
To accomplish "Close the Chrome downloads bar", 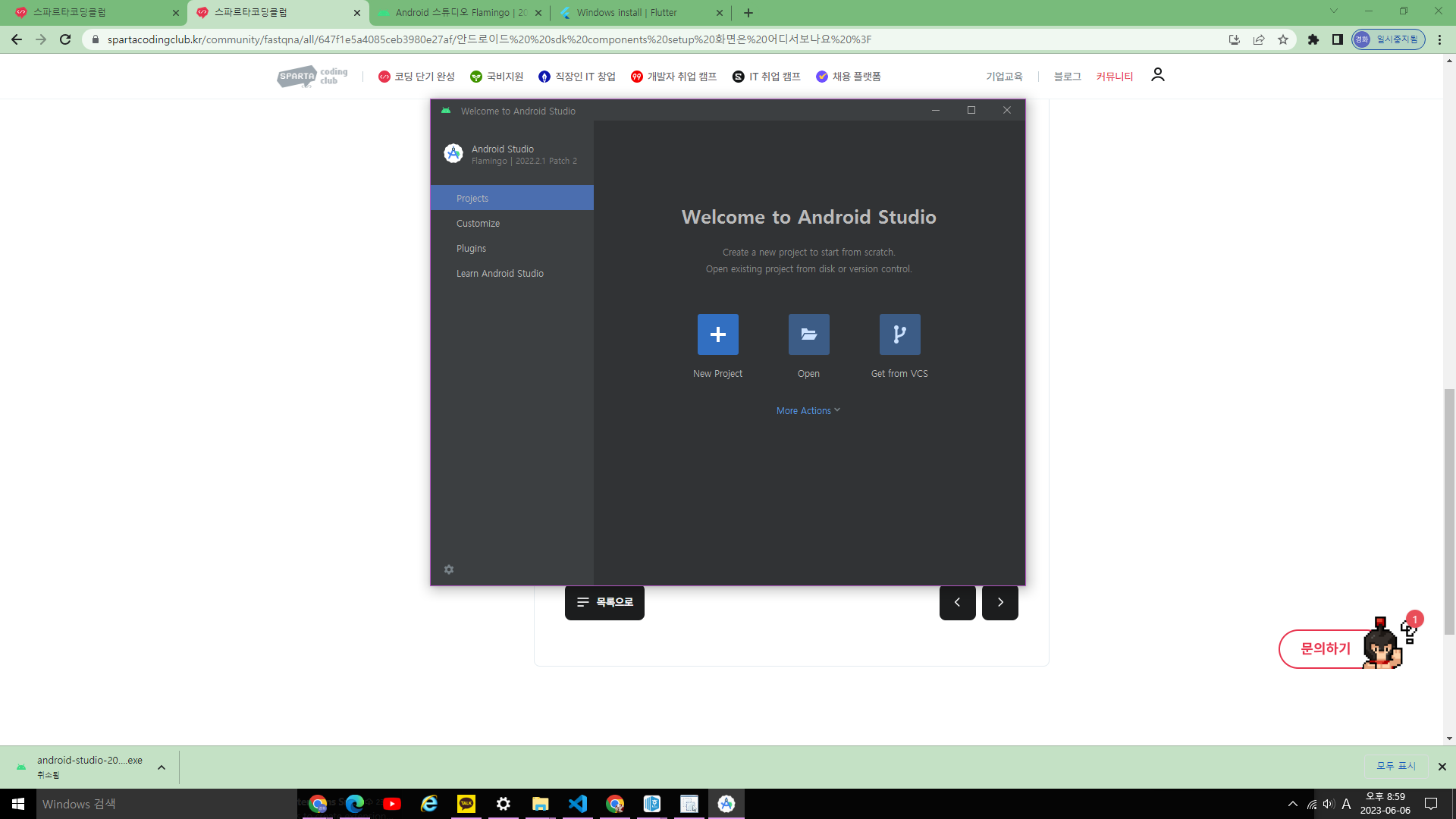I will [1442, 767].
